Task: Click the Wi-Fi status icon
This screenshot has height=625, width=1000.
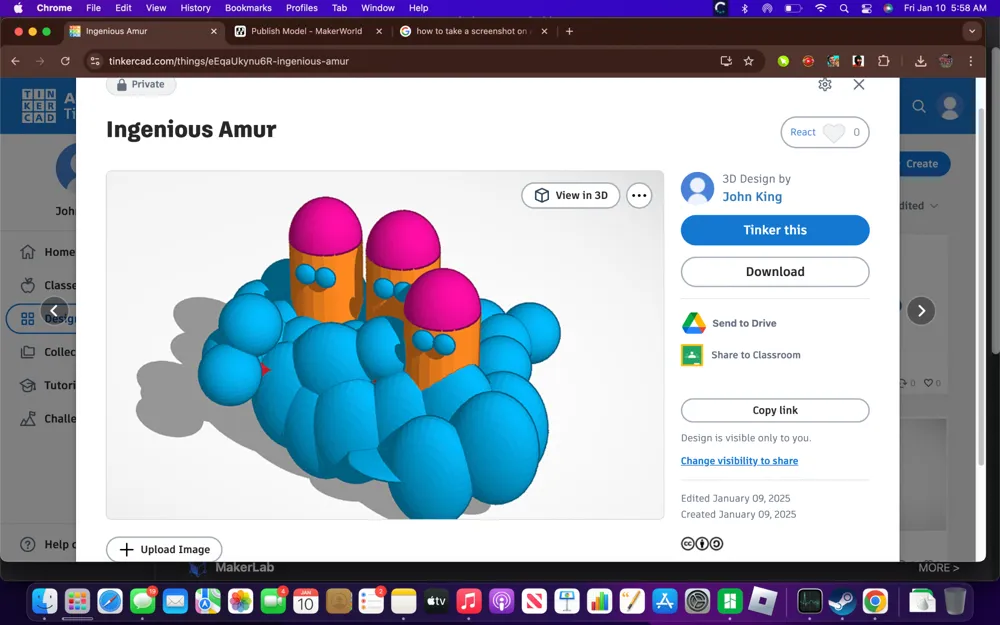Action: (821, 8)
